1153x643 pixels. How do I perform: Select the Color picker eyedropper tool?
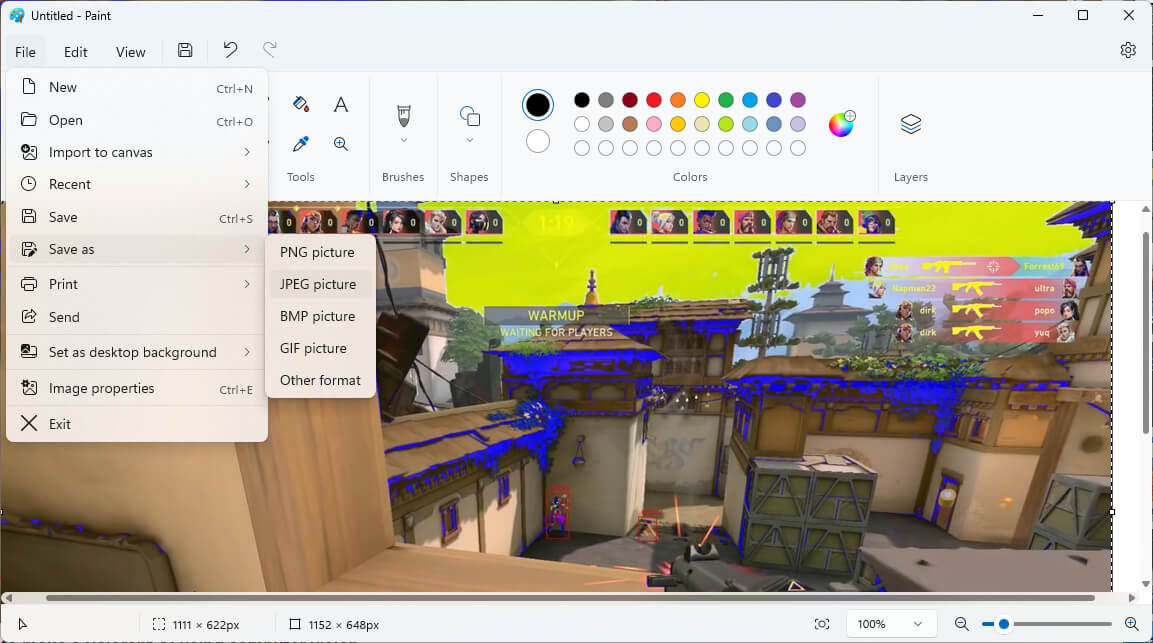[300, 143]
